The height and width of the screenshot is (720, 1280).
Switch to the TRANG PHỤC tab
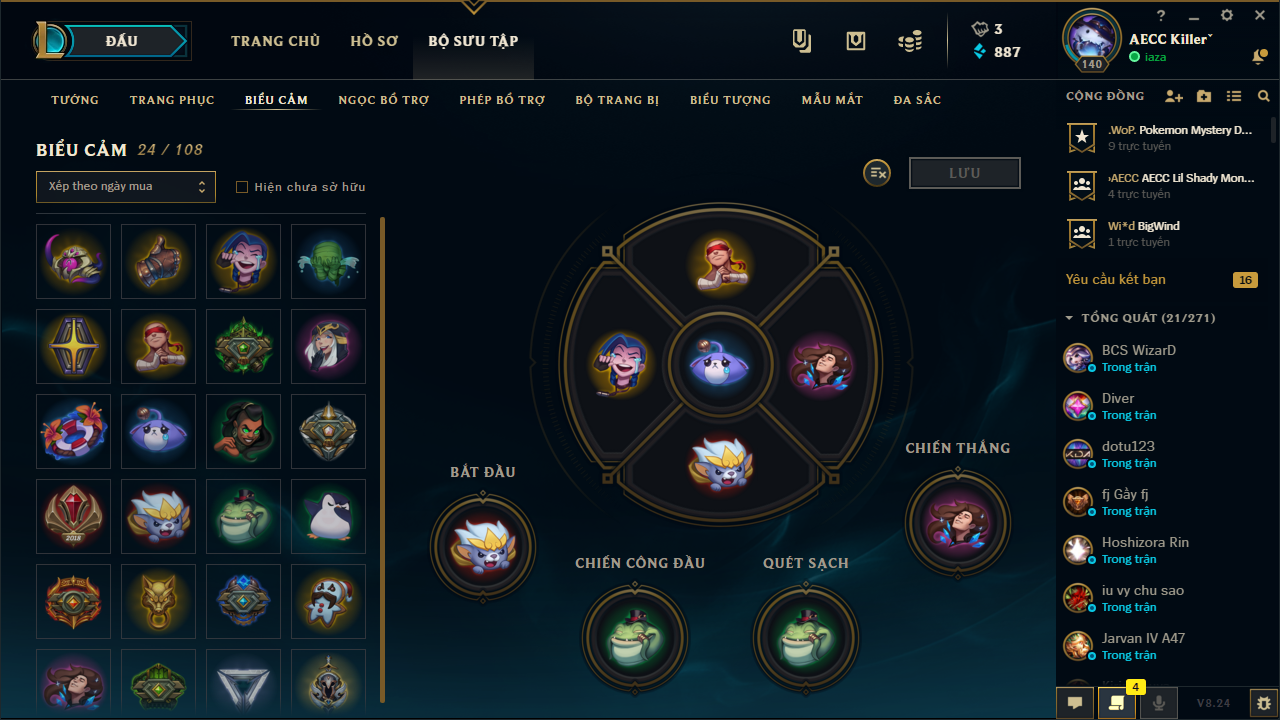coord(172,100)
